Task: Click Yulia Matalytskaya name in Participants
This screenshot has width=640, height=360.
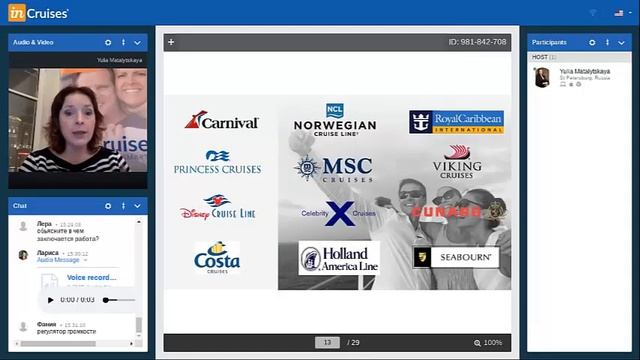Action: click(x=584, y=71)
